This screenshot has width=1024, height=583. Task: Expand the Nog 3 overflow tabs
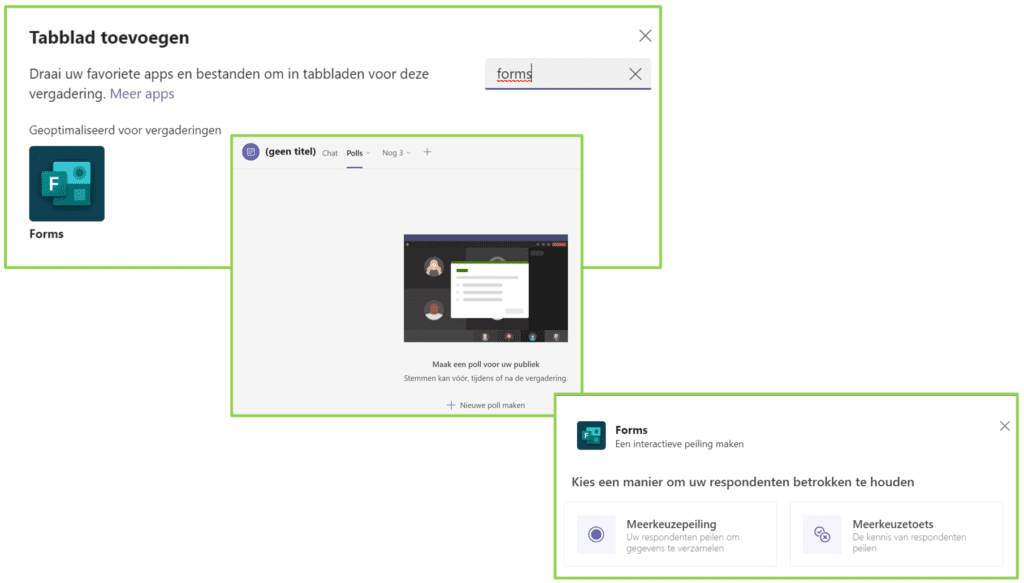pos(396,153)
